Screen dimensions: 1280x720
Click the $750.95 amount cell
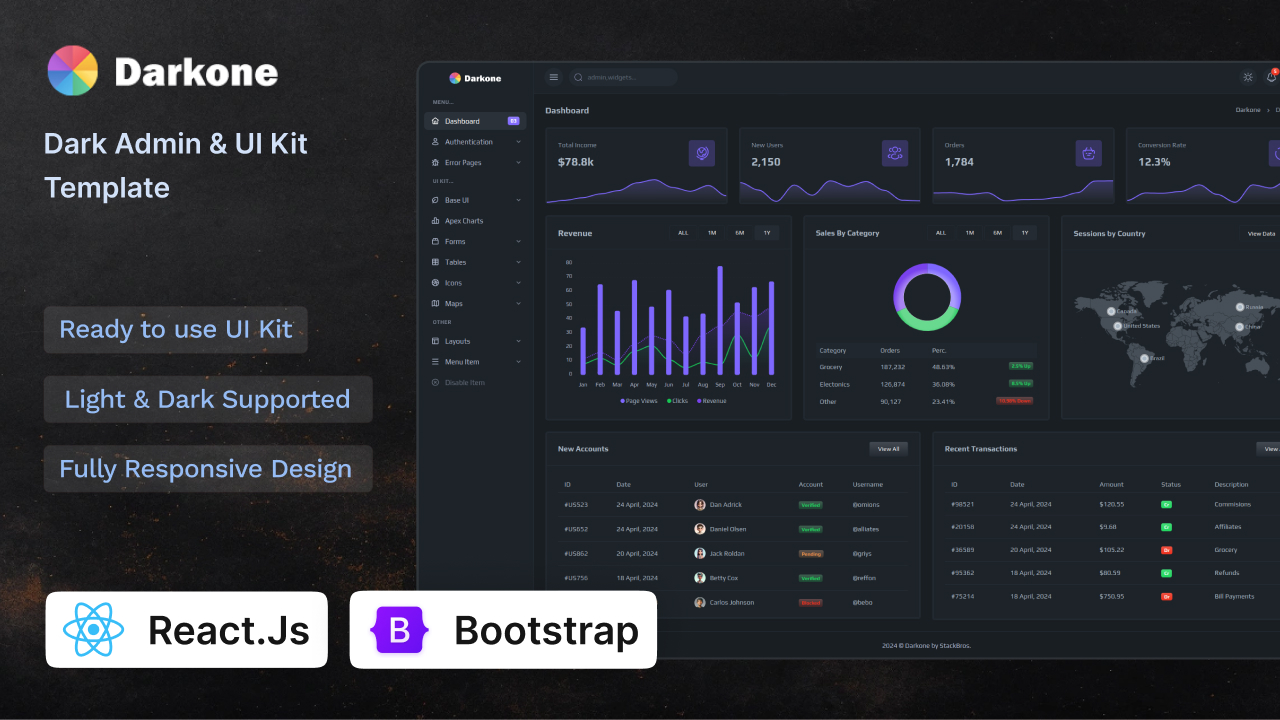pos(1112,596)
